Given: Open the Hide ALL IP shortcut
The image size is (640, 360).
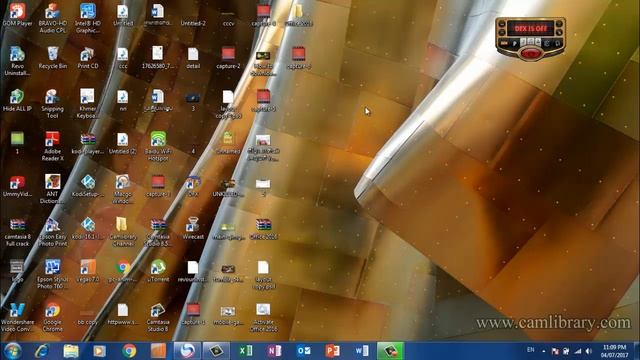Looking at the screenshot, I should click(17, 100).
